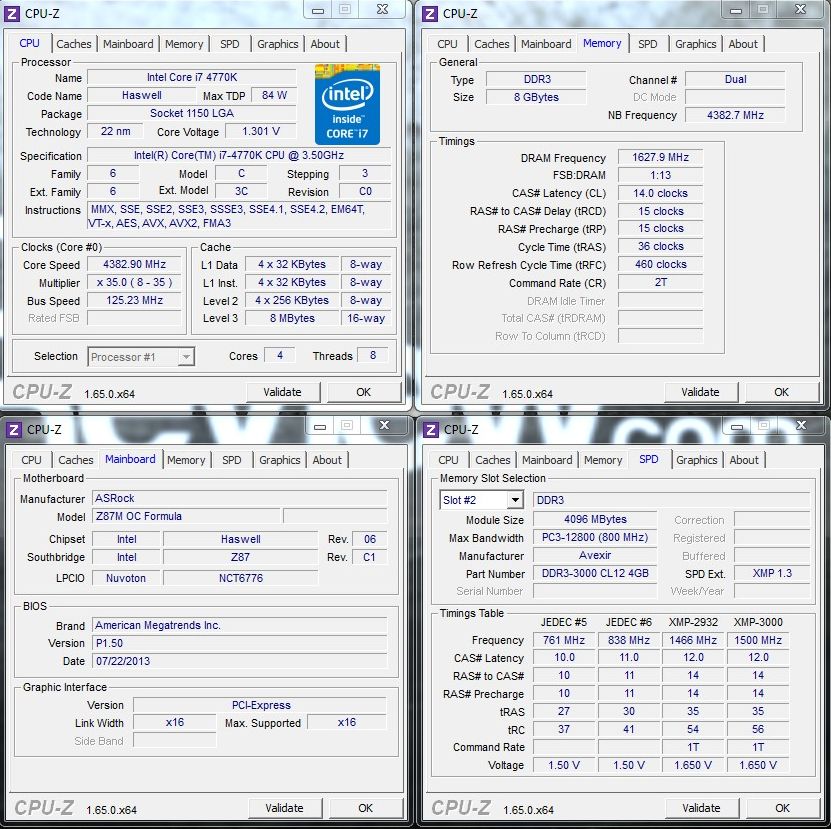This screenshot has height=829, width=831.
Task: Go to Mainboard tab in the SPD window
Action: [x=547, y=460]
